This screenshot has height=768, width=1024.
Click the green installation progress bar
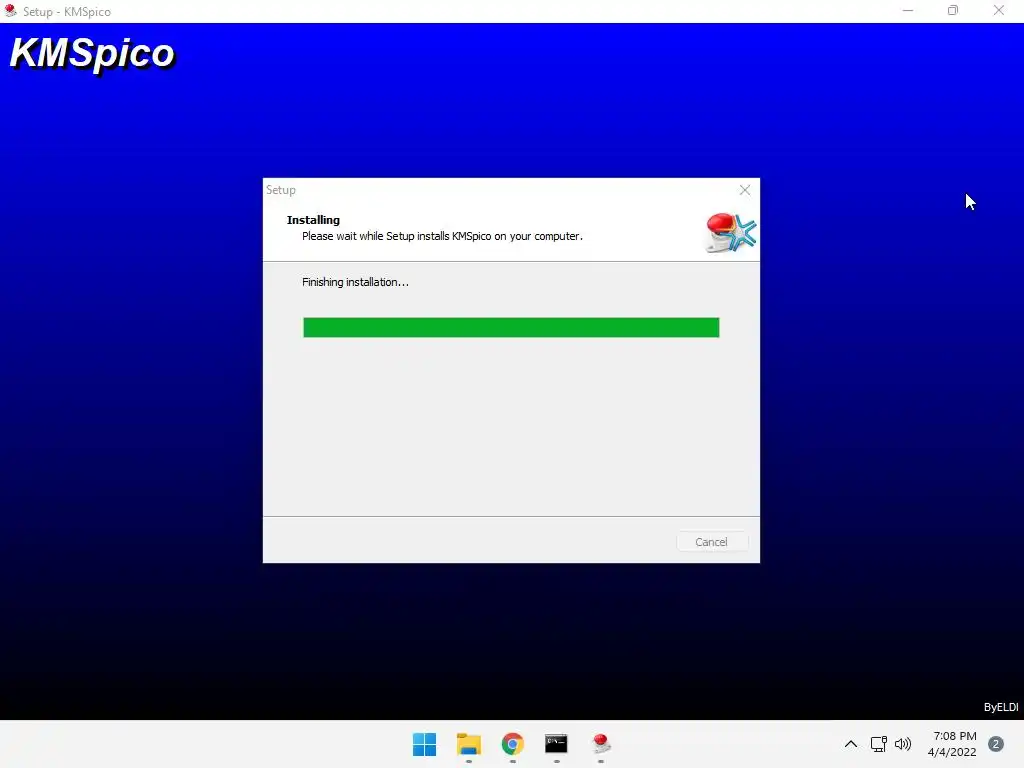pos(511,327)
